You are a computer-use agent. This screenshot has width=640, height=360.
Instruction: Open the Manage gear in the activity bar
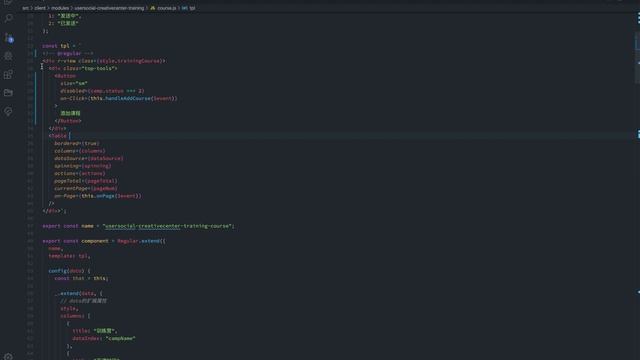coord(8,356)
